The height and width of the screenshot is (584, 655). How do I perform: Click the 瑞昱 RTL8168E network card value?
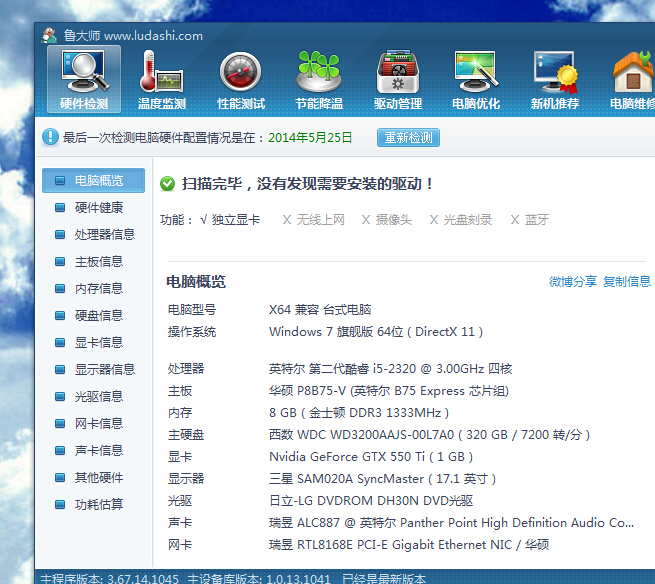click(409, 545)
